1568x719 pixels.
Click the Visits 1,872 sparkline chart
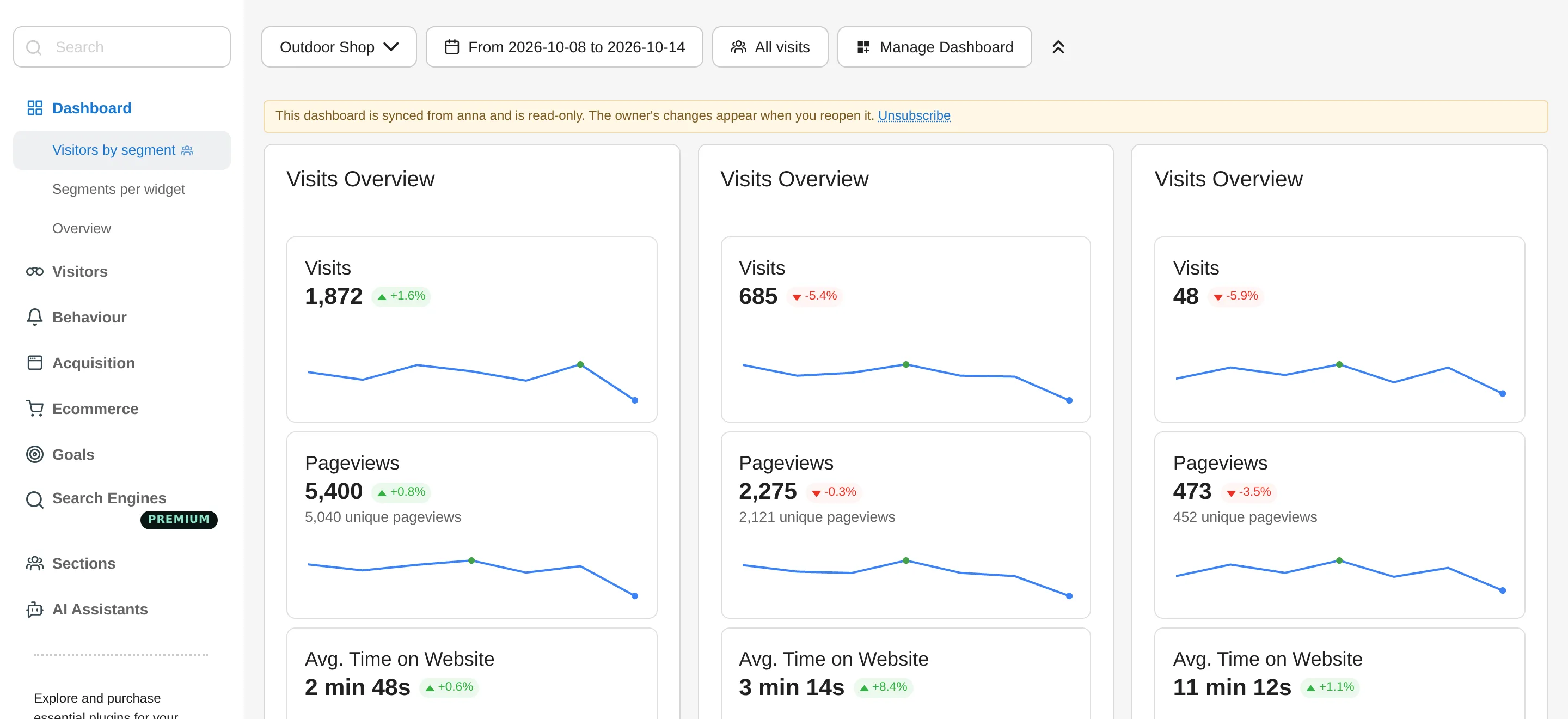[471, 382]
